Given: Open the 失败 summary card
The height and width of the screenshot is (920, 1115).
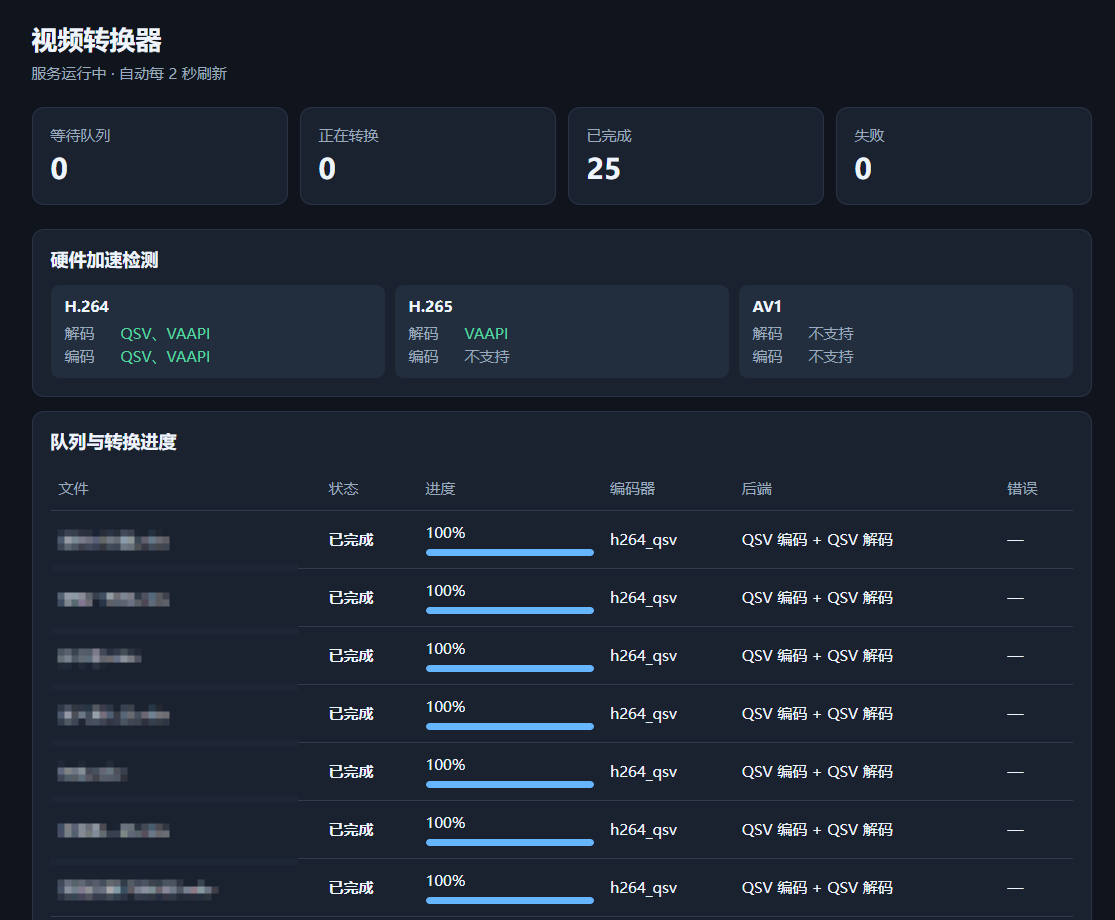Looking at the screenshot, I should [x=964, y=156].
